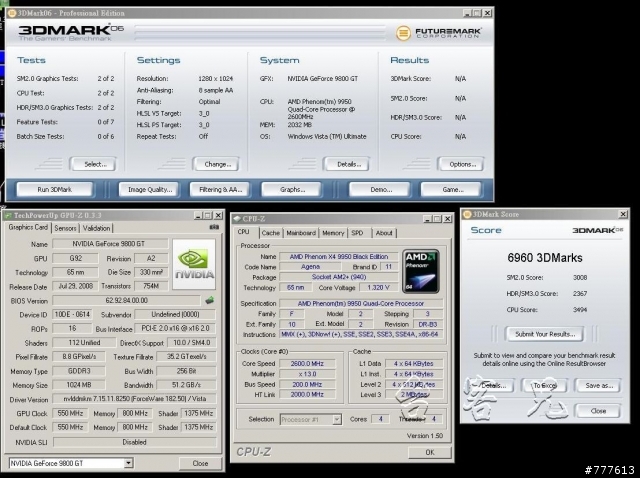Click the AMD Phenom logo in CPU-Z
The width and height of the screenshot is (640, 478).
pos(421,271)
